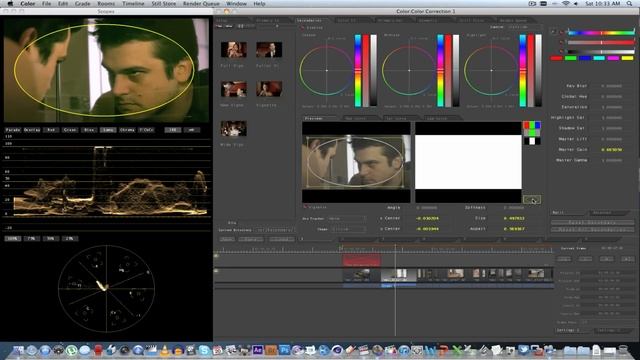
Task: Click the Master Gain value field
Action: click(x=612, y=150)
